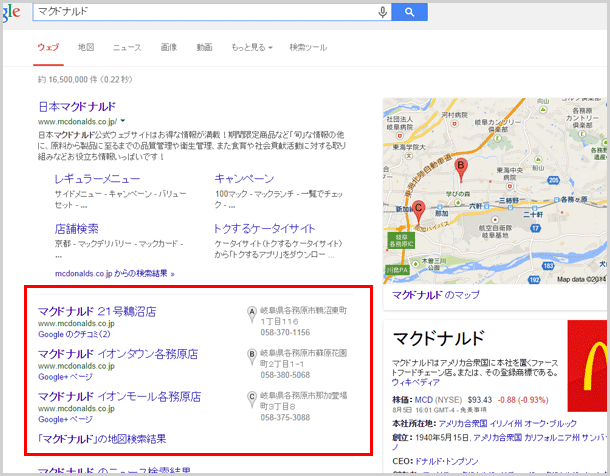Open the ニュース tab
610x476 pixels.
pyautogui.click(x=127, y=47)
